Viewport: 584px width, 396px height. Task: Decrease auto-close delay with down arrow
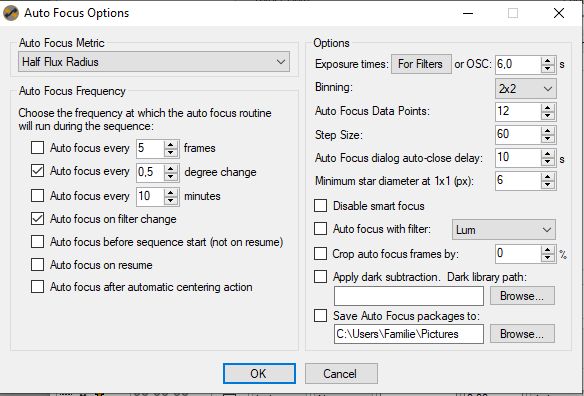coord(548,162)
